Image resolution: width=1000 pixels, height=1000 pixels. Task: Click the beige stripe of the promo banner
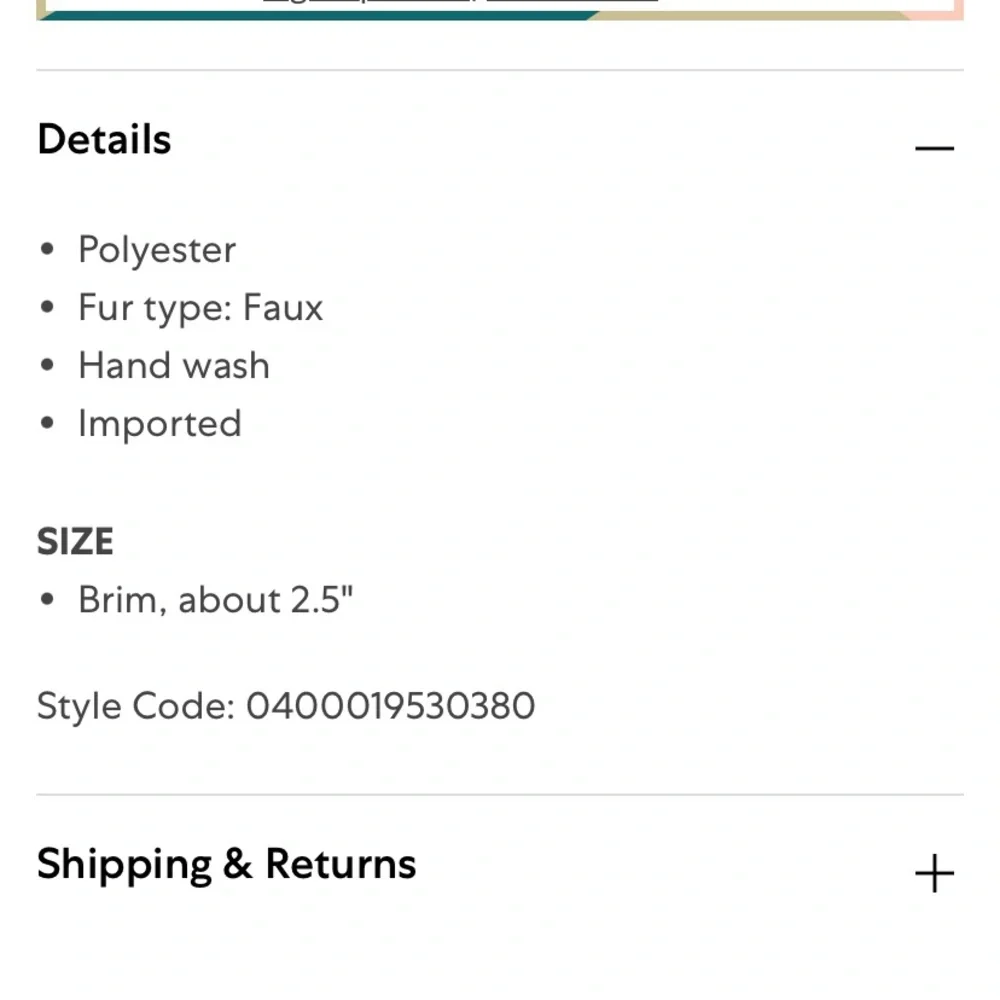click(746, 15)
